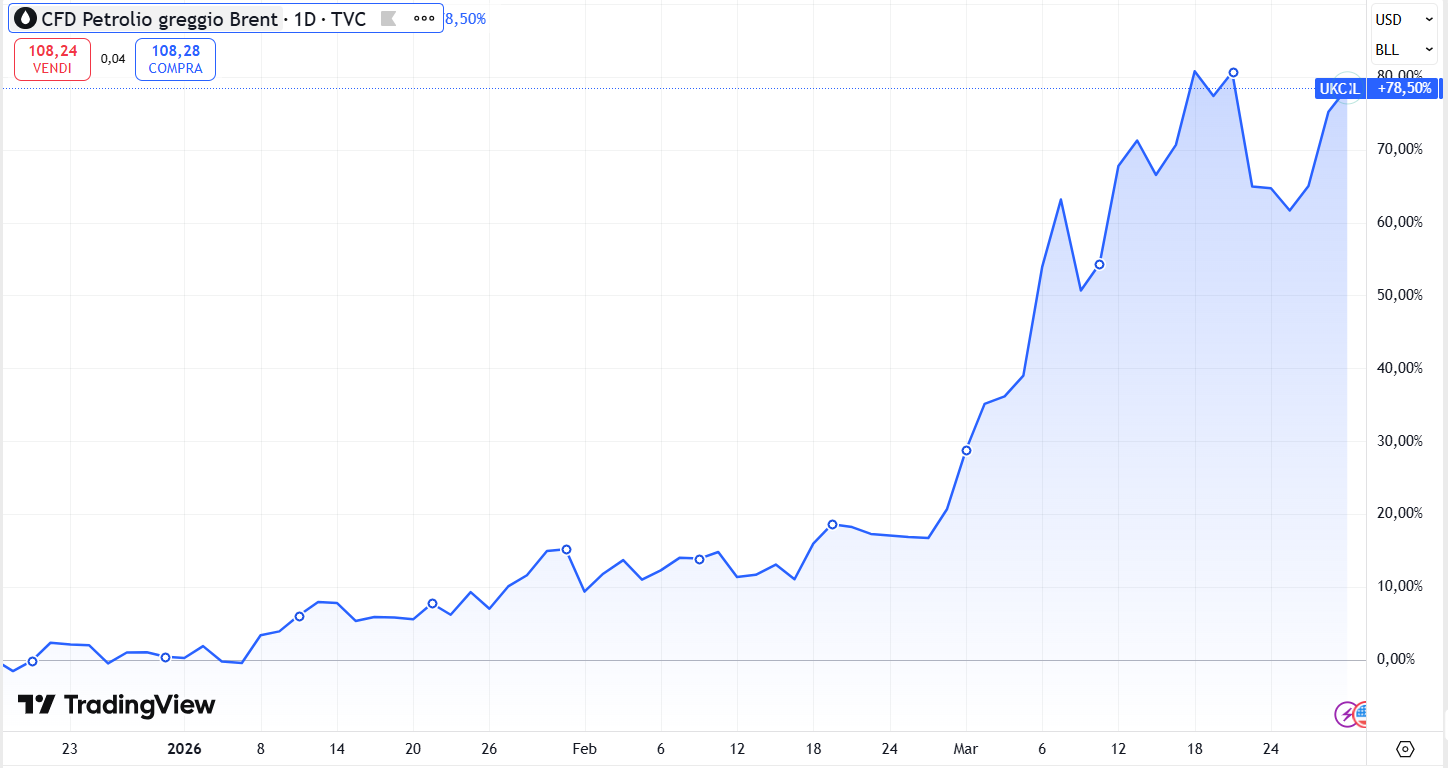The height and width of the screenshot is (768, 1448).
Task: Click the CFD Petrolio greggio Brent title
Action: pos(159,19)
